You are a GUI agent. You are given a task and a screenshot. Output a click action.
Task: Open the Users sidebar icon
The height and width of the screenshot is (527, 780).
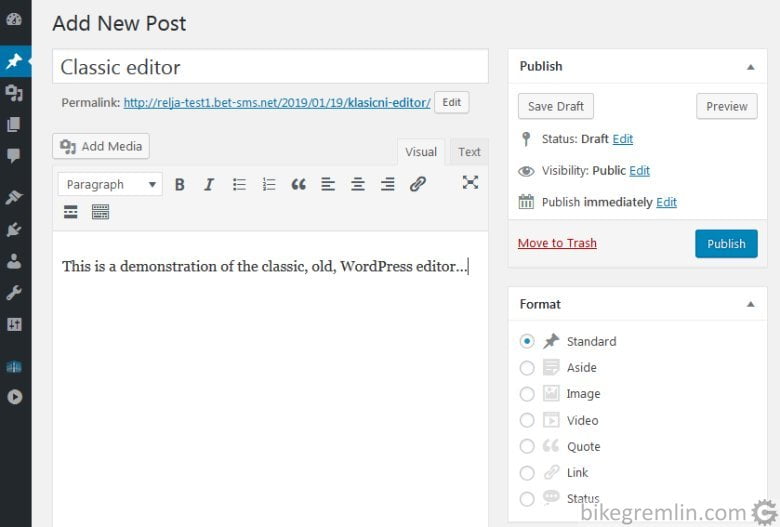(x=14, y=261)
